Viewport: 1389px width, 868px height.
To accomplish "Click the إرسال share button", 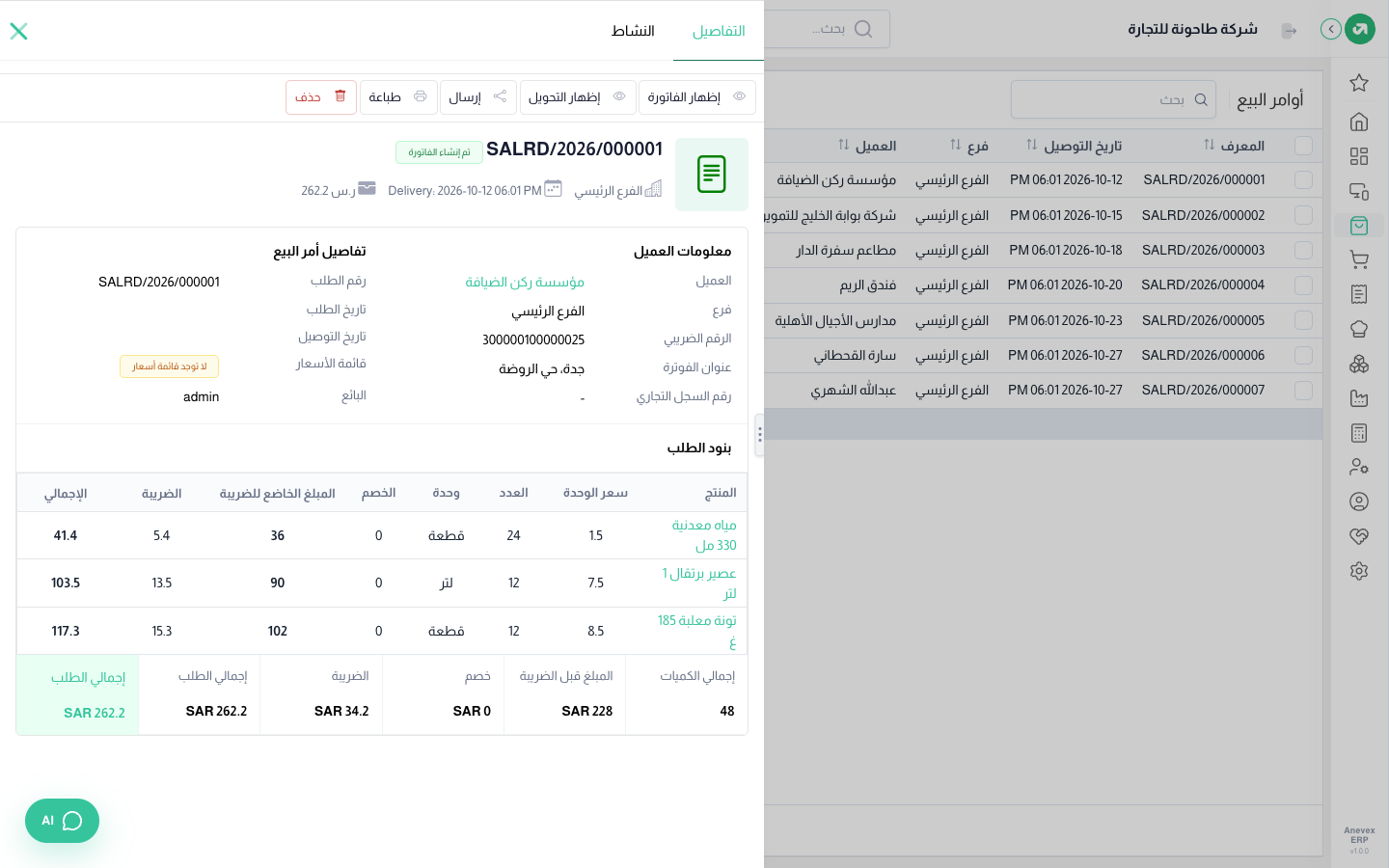I will pos(478,97).
